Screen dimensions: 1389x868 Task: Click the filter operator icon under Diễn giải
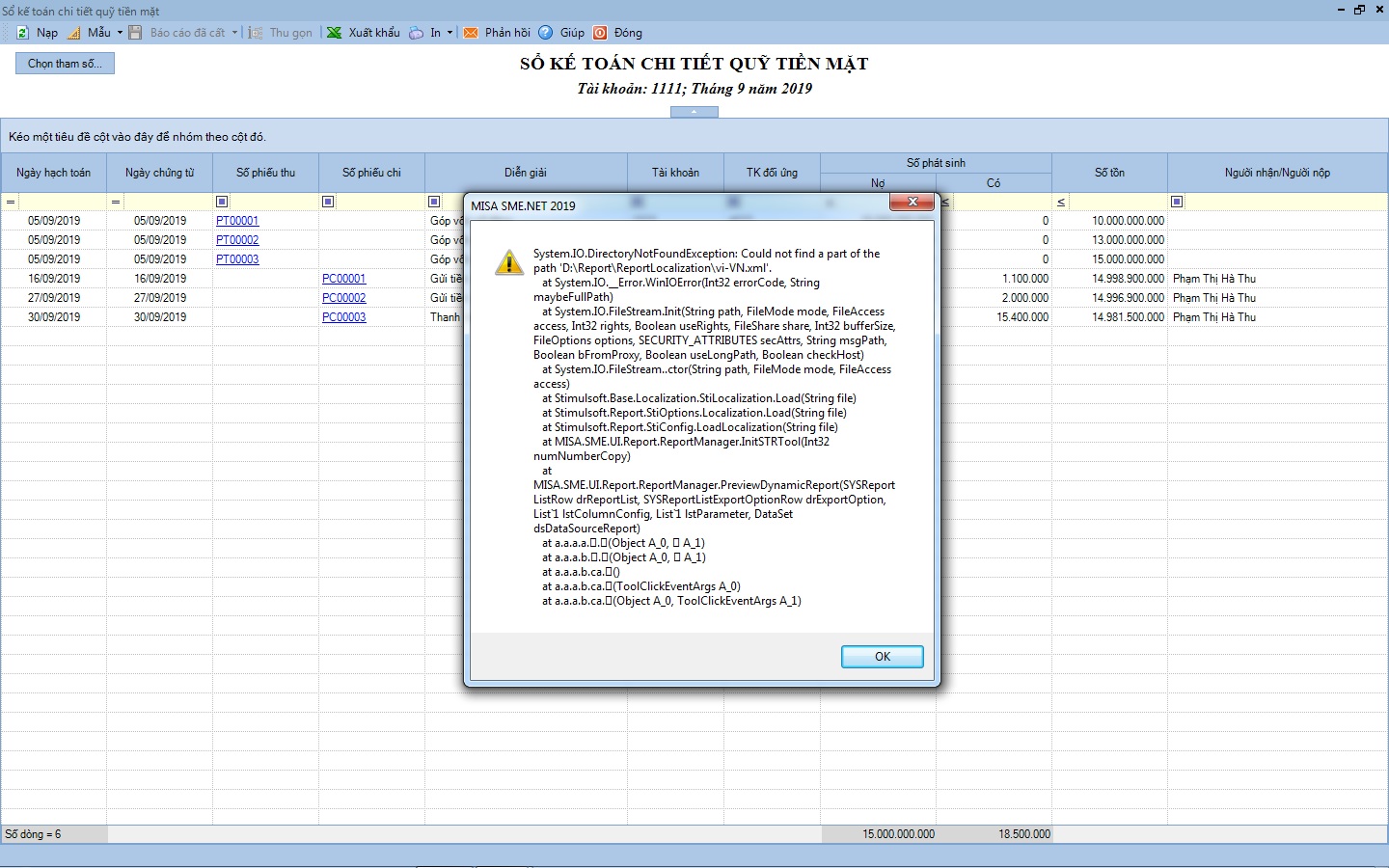click(434, 202)
